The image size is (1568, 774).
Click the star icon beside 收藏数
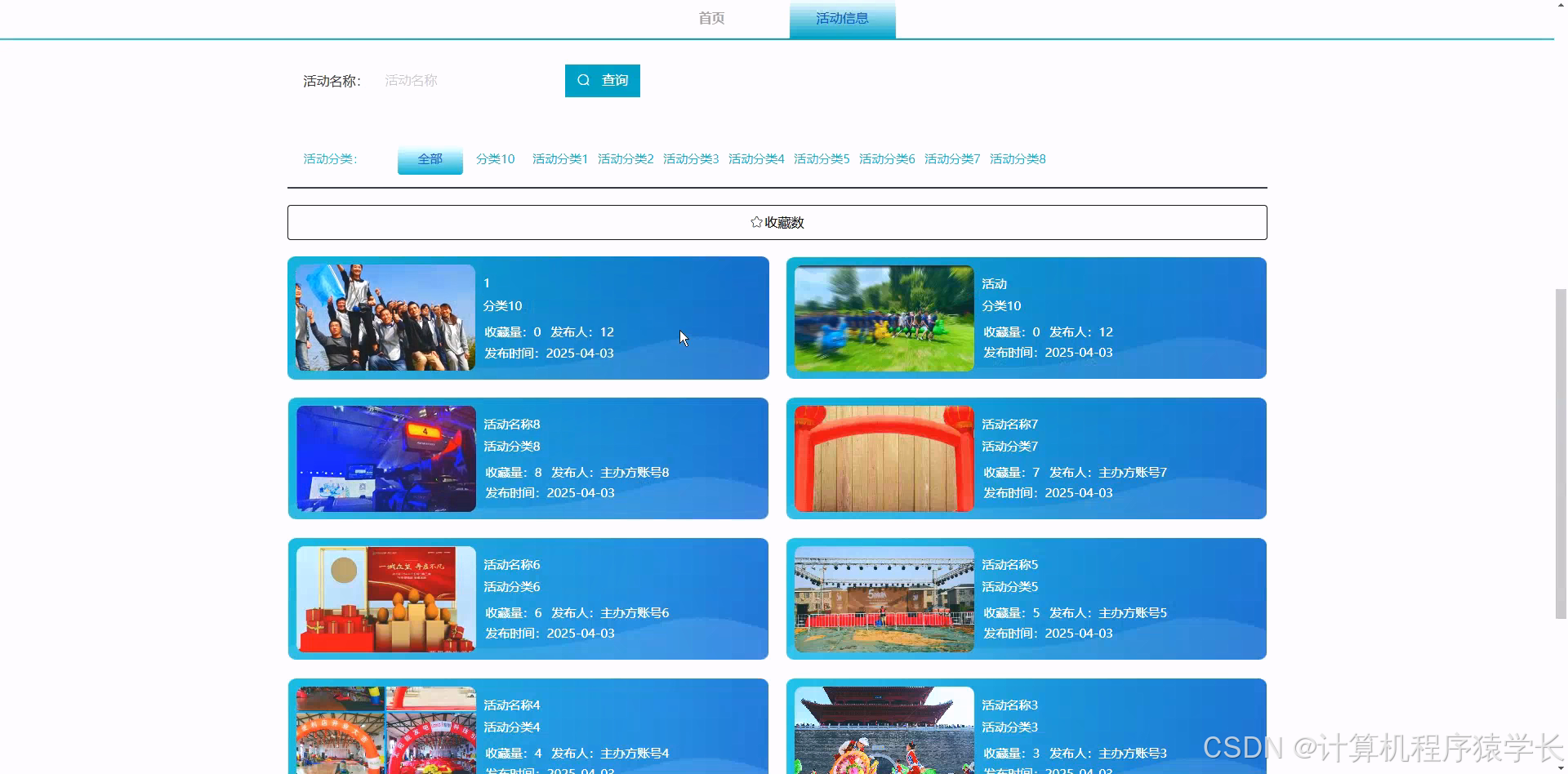(x=755, y=221)
